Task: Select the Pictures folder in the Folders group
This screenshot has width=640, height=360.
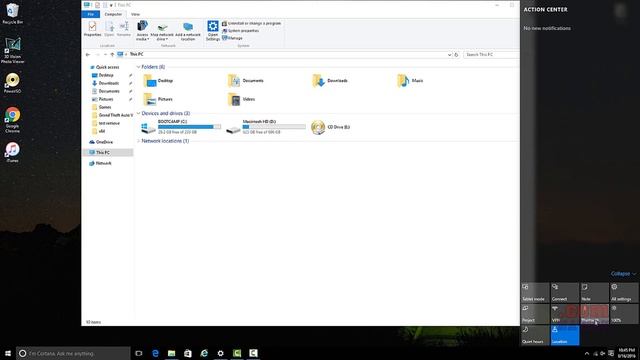Action: coord(158,99)
